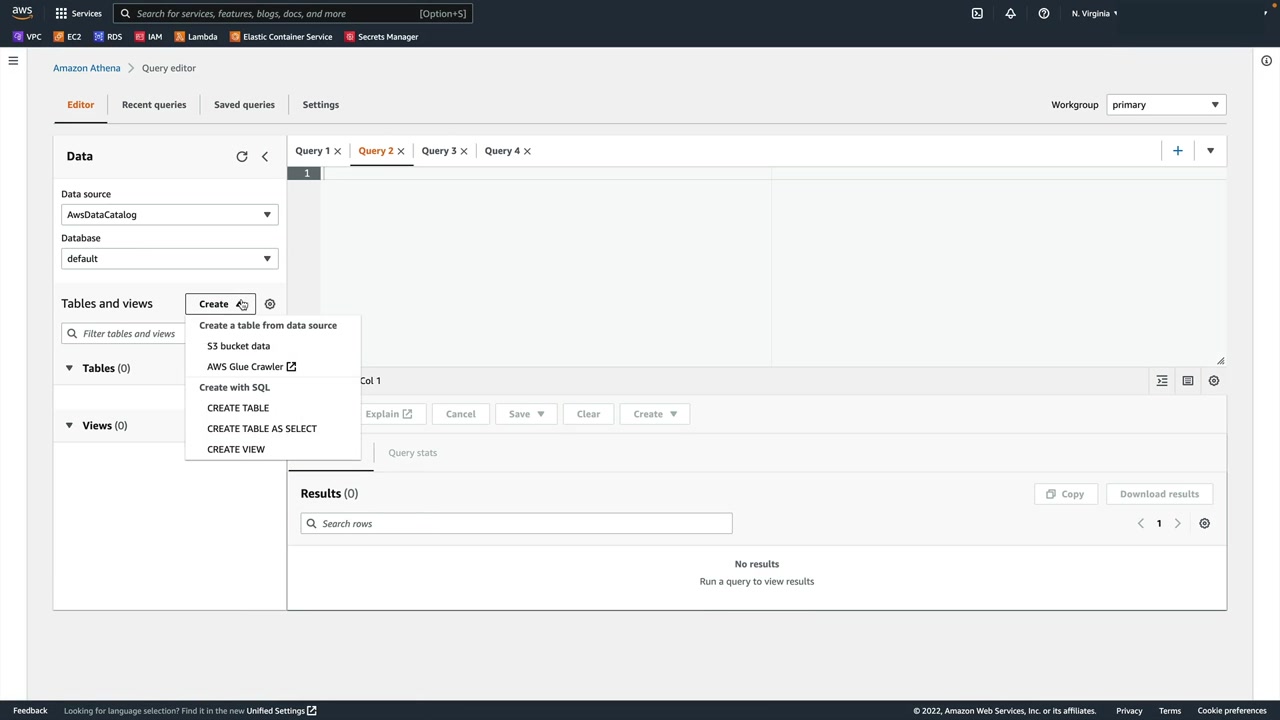Open the help question mark menu
Image resolution: width=1280 pixels, height=720 pixels.
(1044, 13)
